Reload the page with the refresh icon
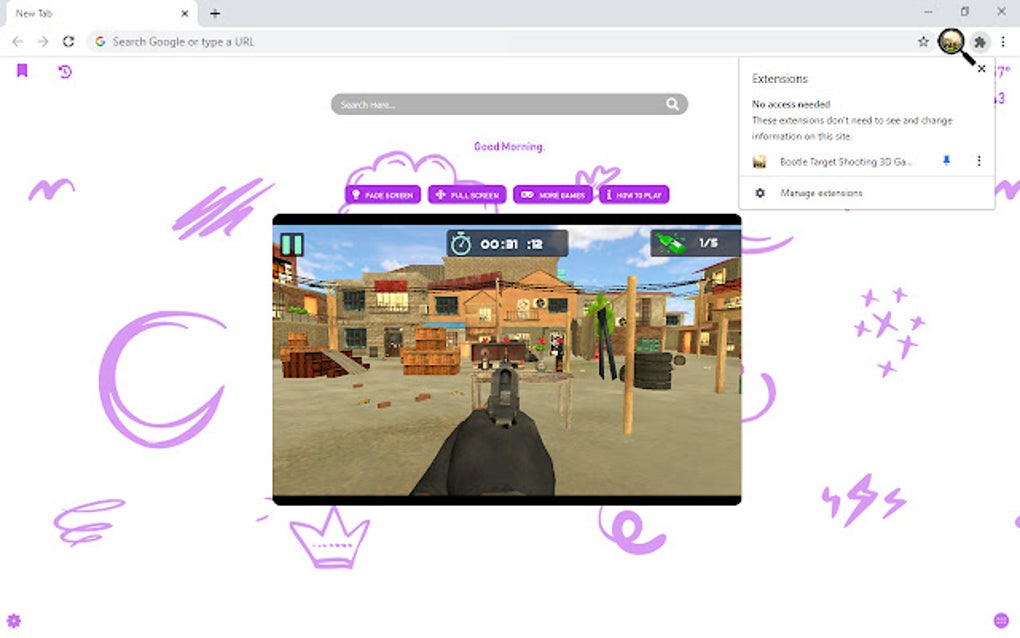 click(x=68, y=42)
